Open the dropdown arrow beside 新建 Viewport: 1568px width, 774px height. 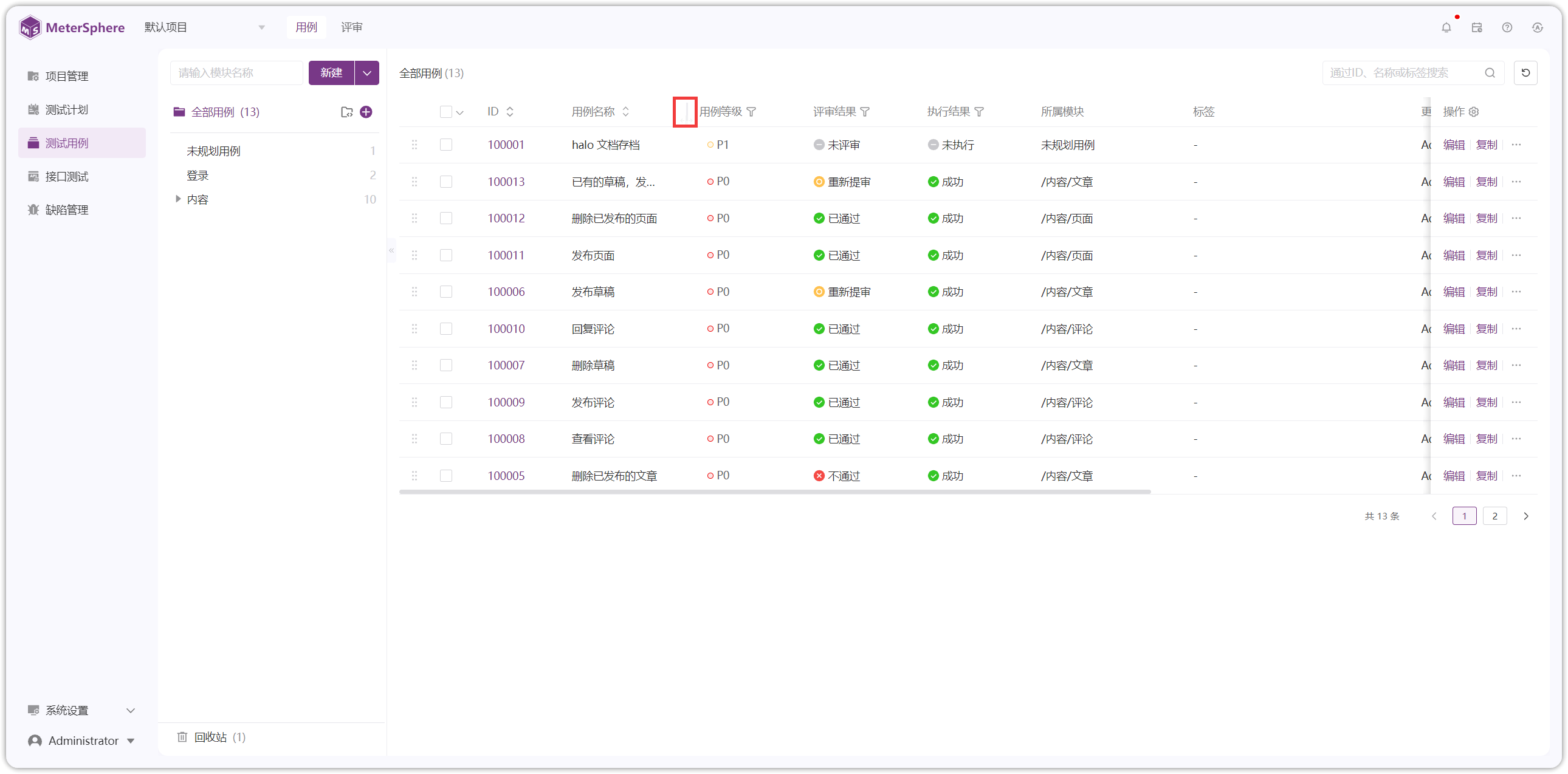[367, 73]
